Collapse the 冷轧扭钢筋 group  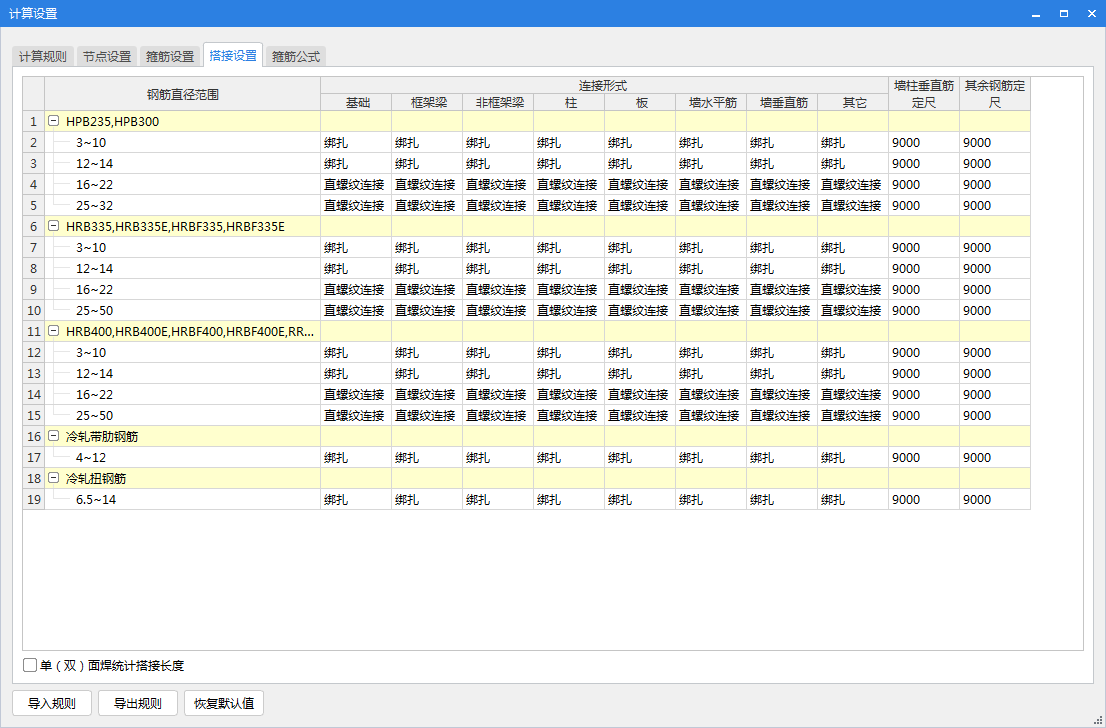coord(53,478)
